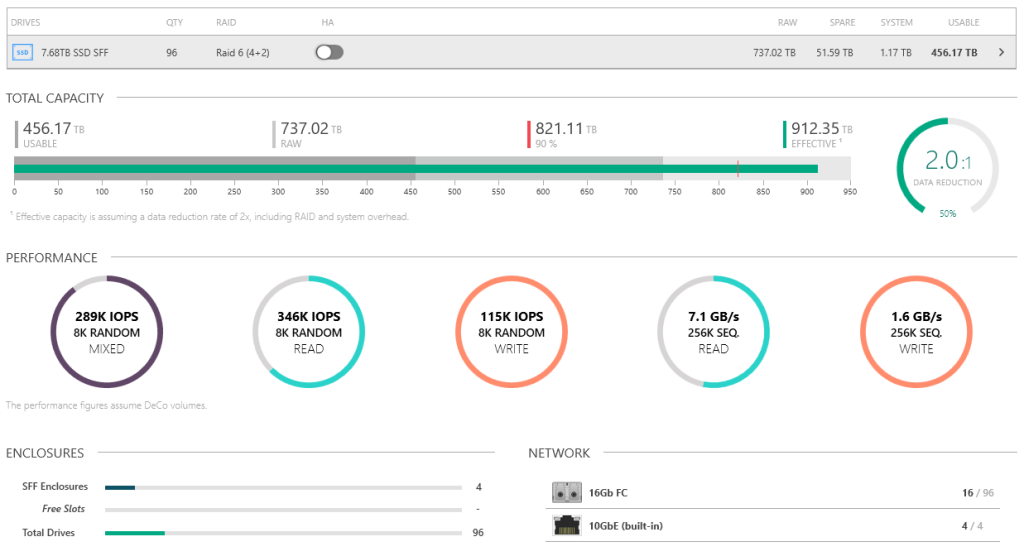Click the 1.6 GB/s sequential write gauge
Image resolution: width=1024 pixels, height=556 pixels.
tap(916, 332)
